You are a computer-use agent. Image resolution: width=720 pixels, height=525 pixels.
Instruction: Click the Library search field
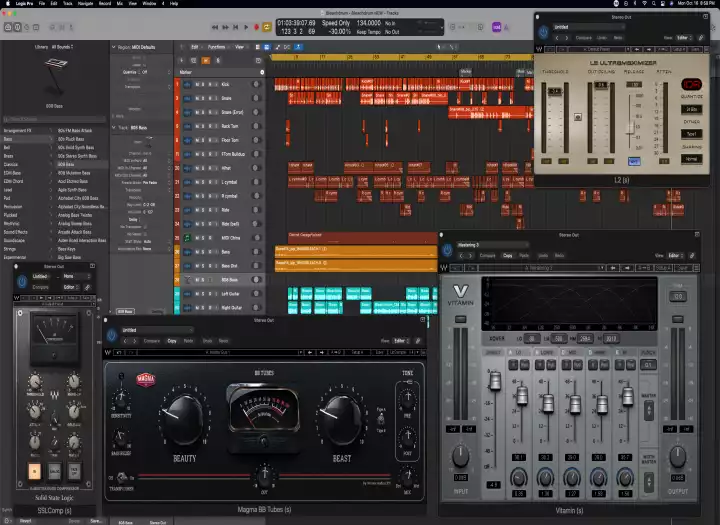[x=54, y=119]
